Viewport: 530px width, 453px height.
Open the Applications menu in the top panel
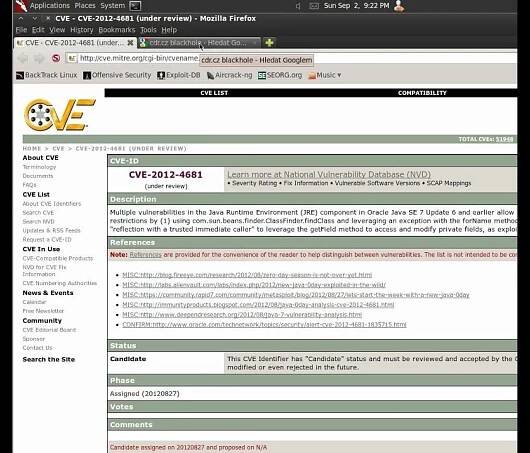[50, 6]
